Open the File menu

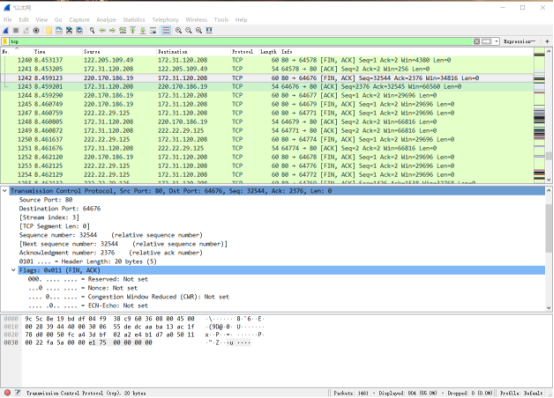point(7,20)
